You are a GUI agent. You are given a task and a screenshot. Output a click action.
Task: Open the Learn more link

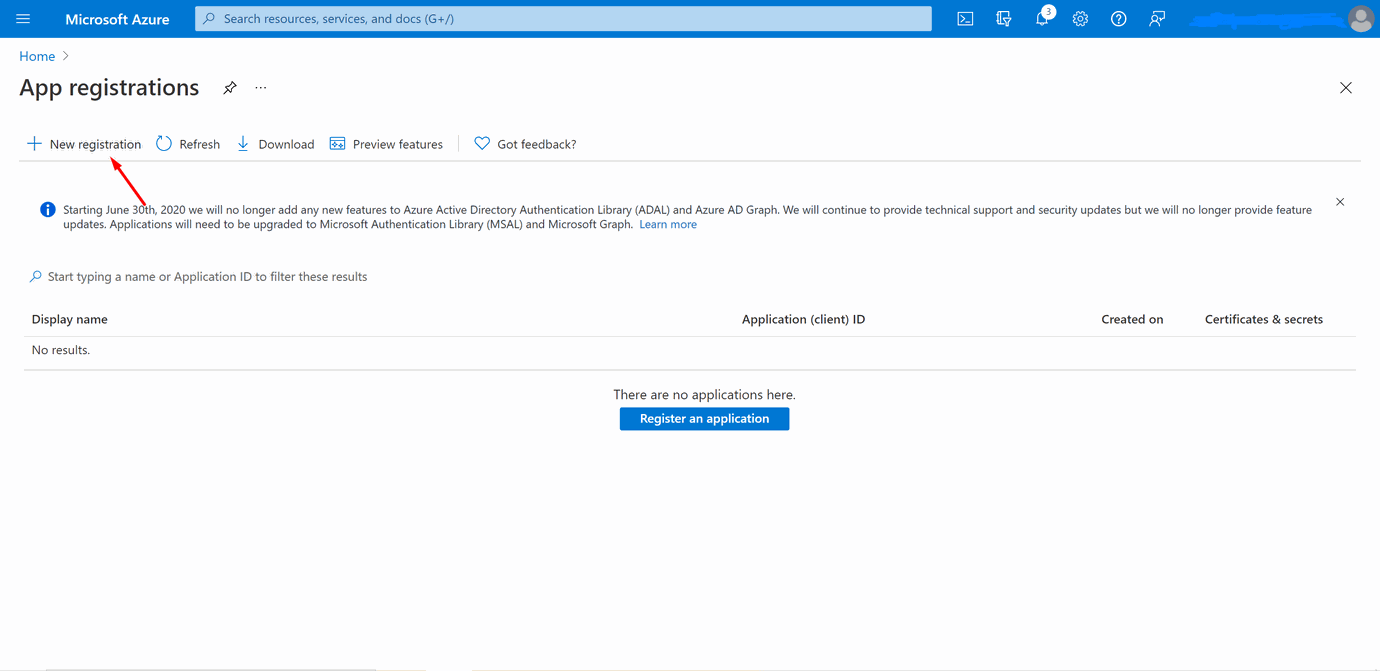[x=668, y=225]
